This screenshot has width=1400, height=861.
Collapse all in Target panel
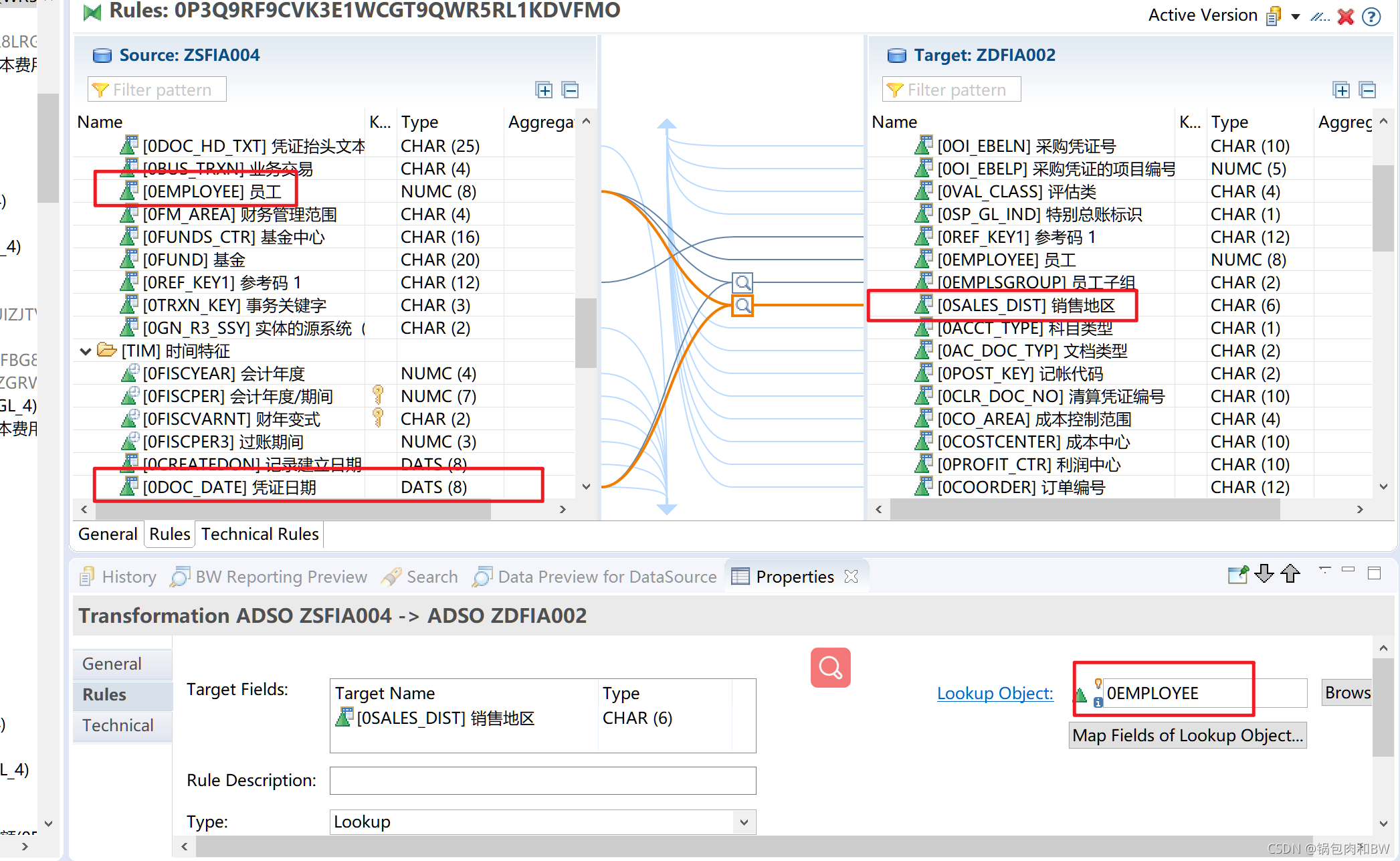point(1368,90)
